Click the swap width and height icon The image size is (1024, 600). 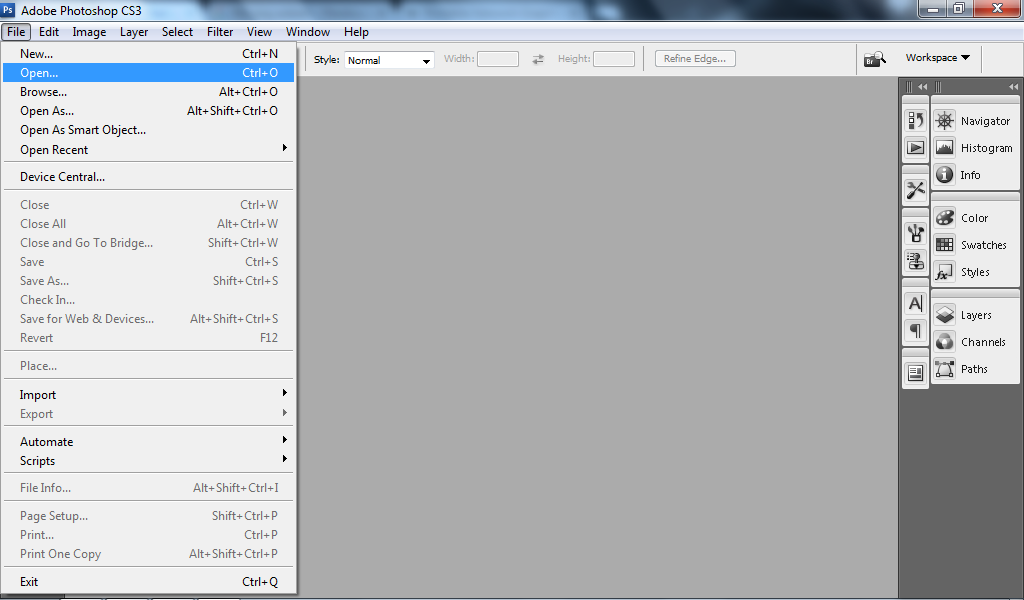tap(537, 59)
